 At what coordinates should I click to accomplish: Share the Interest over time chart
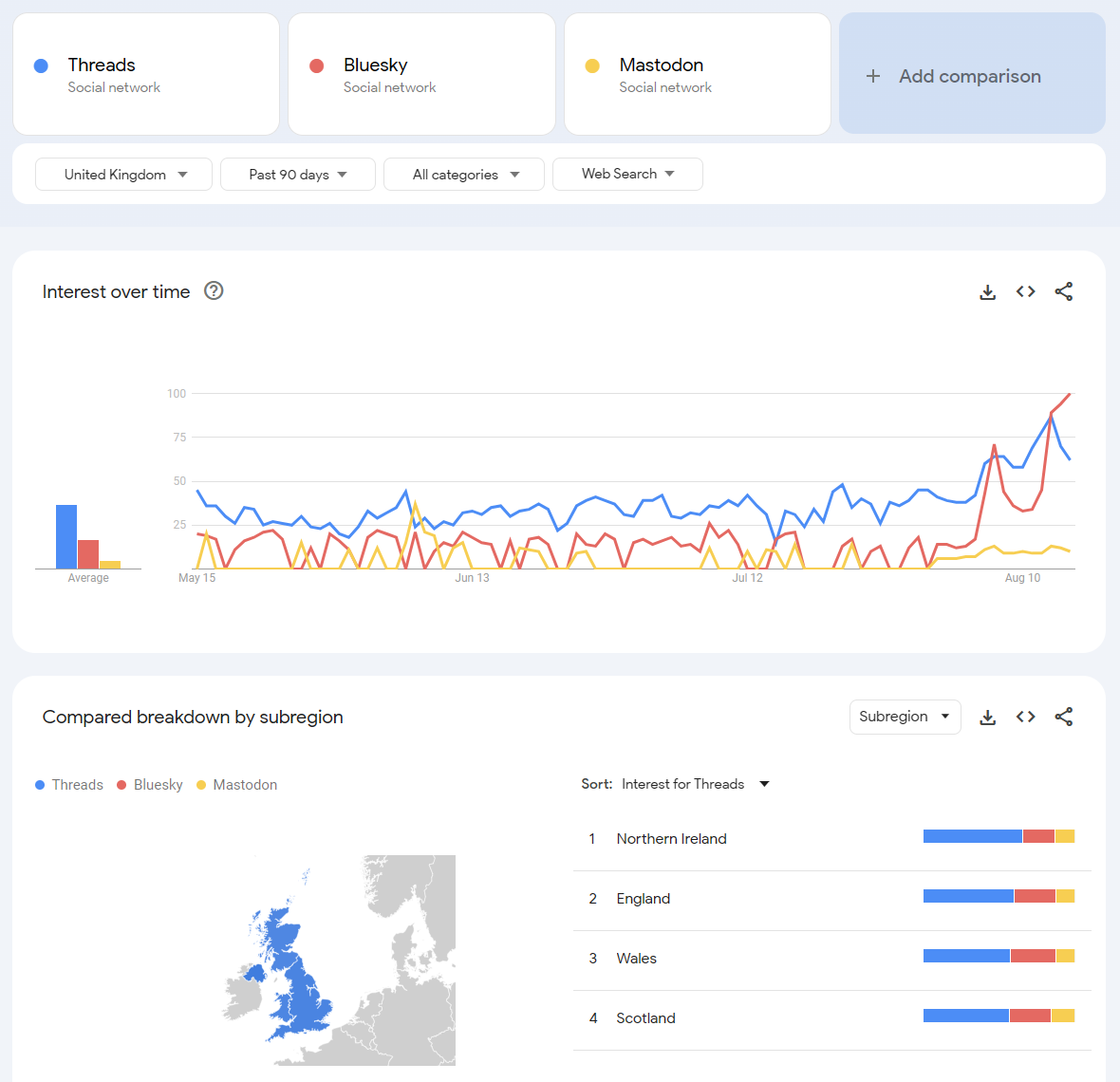click(x=1063, y=292)
